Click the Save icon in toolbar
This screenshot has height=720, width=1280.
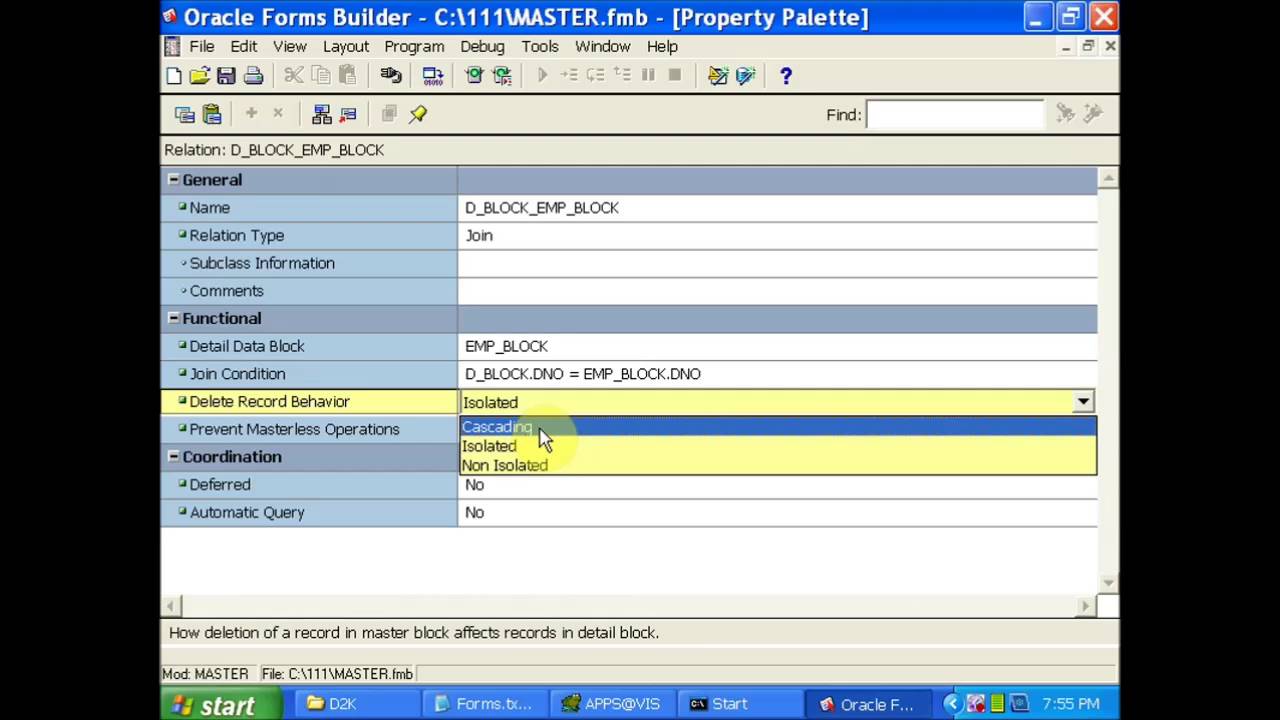(x=226, y=76)
